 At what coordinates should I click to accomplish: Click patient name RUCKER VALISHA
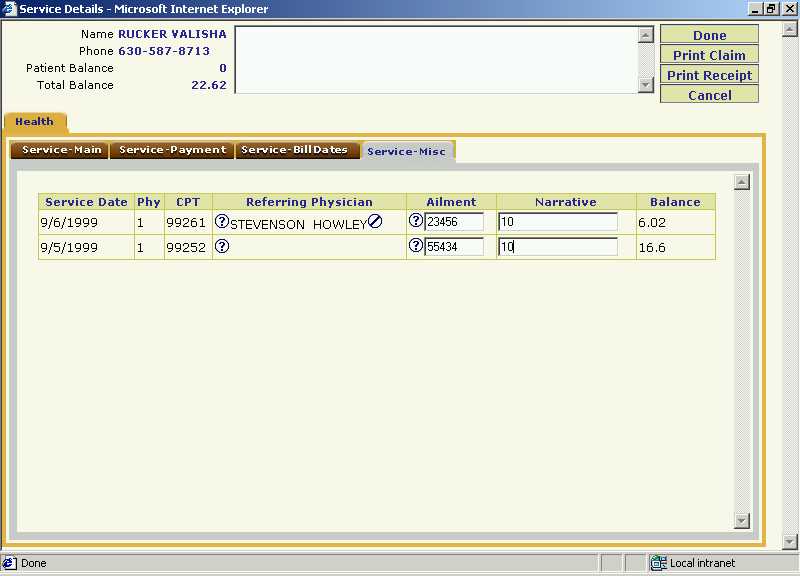172,34
